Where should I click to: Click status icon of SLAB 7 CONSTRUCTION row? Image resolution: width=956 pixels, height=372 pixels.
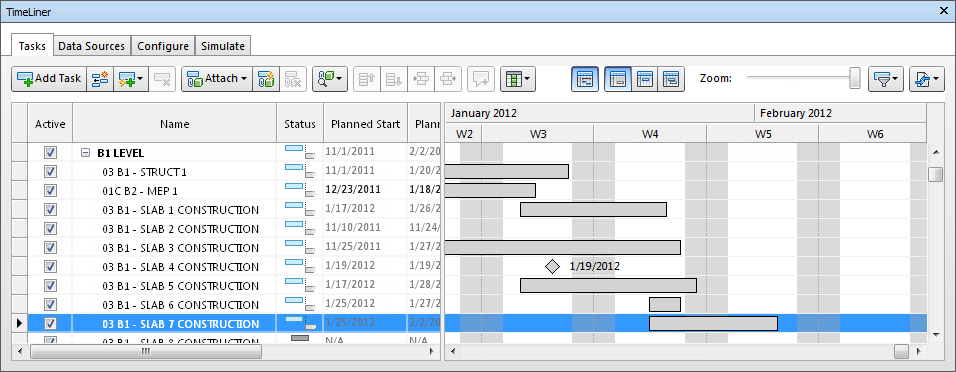tap(299, 322)
